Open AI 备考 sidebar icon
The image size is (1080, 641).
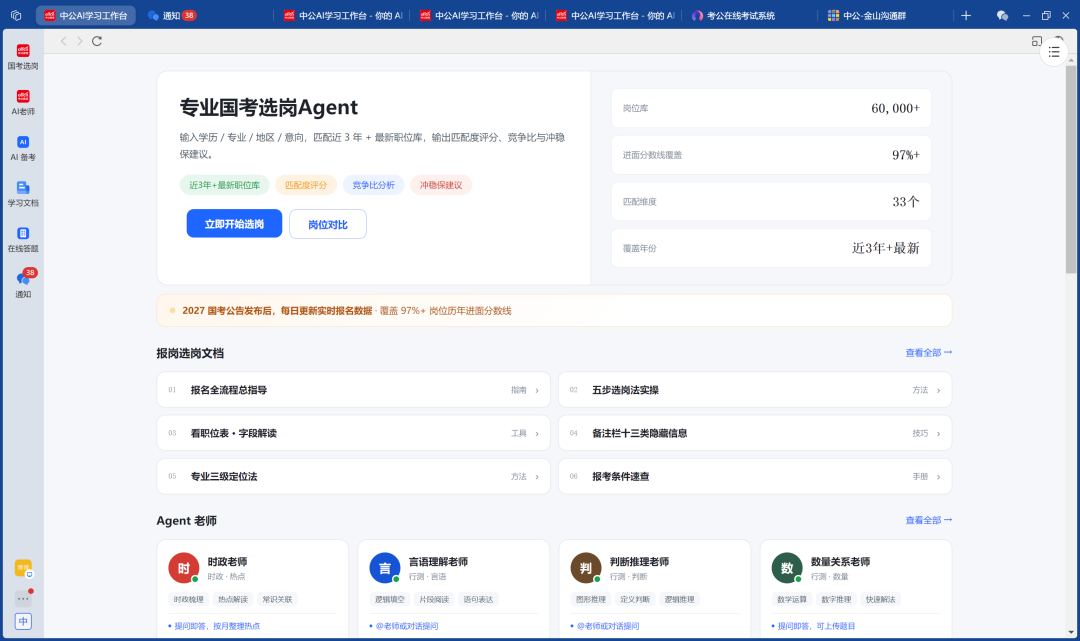point(23,147)
